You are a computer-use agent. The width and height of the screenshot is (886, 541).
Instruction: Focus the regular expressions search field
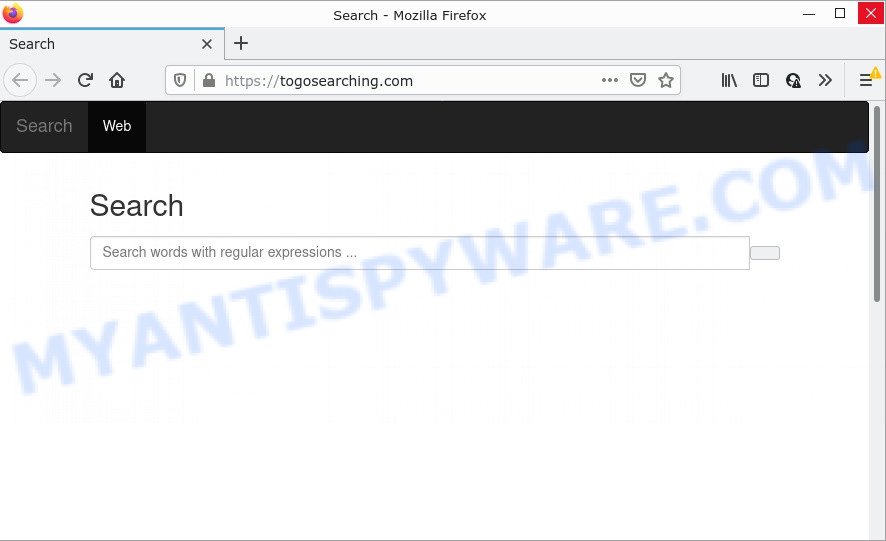point(420,253)
